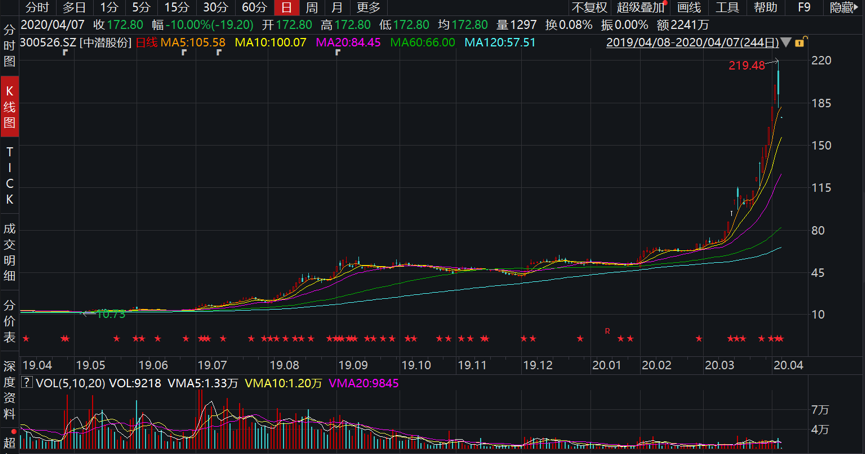
Task: Switch to the 60分 period
Action: point(254,8)
